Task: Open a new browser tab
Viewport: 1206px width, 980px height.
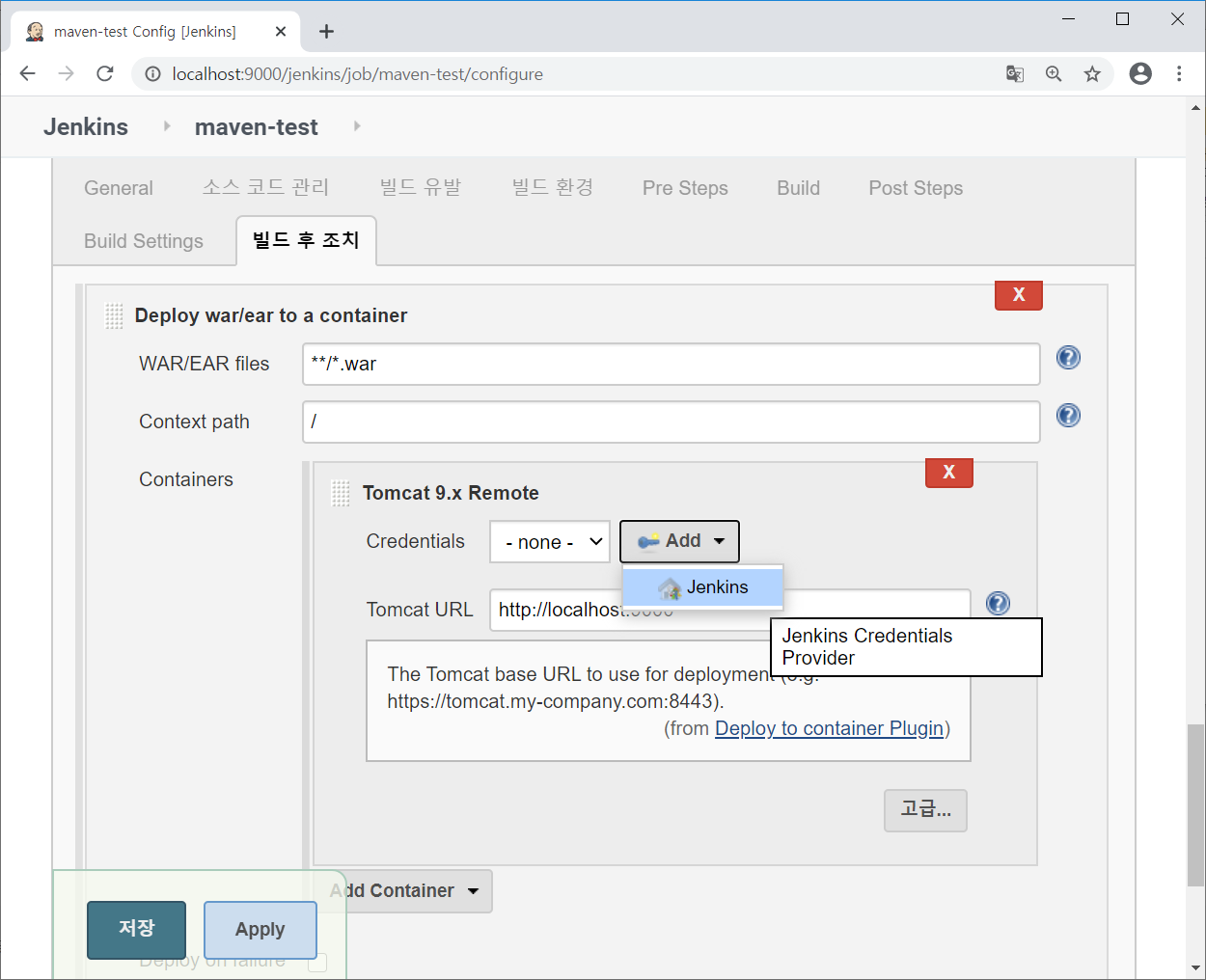Action: pyautogui.click(x=327, y=32)
